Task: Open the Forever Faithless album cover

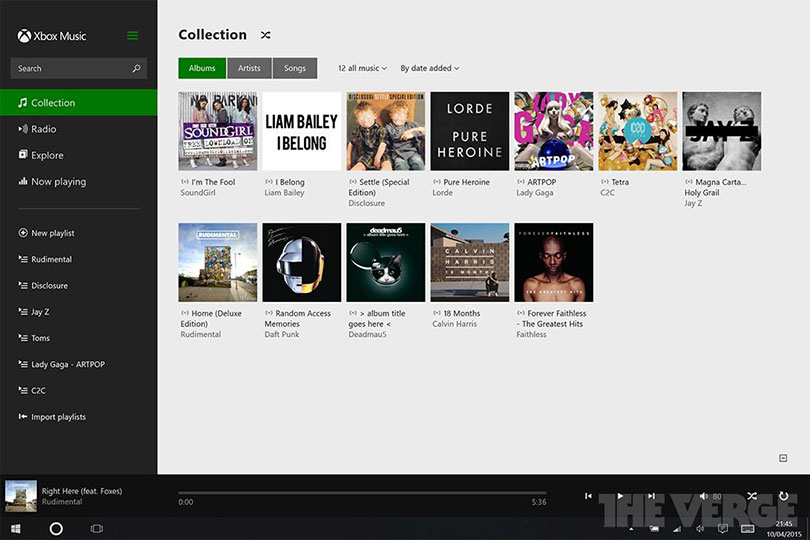Action: pos(554,263)
